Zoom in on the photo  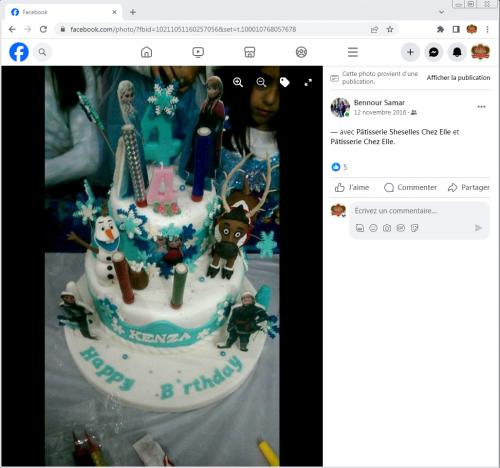click(x=238, y=82)
